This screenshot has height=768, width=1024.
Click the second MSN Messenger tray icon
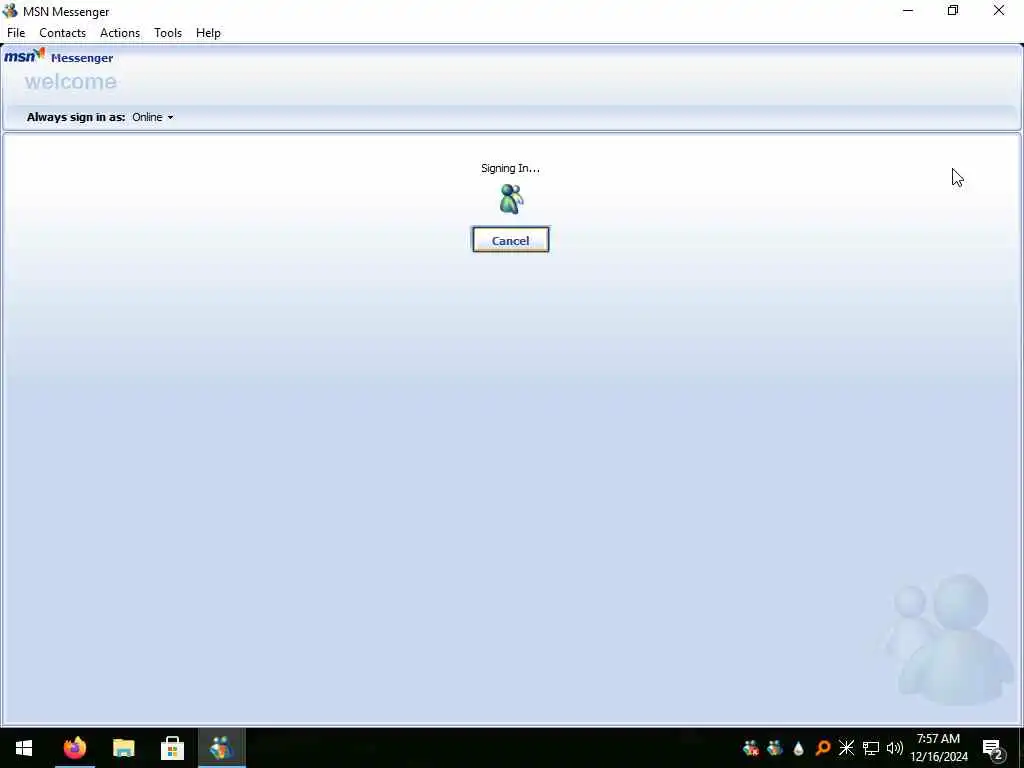tap(775, 748)
